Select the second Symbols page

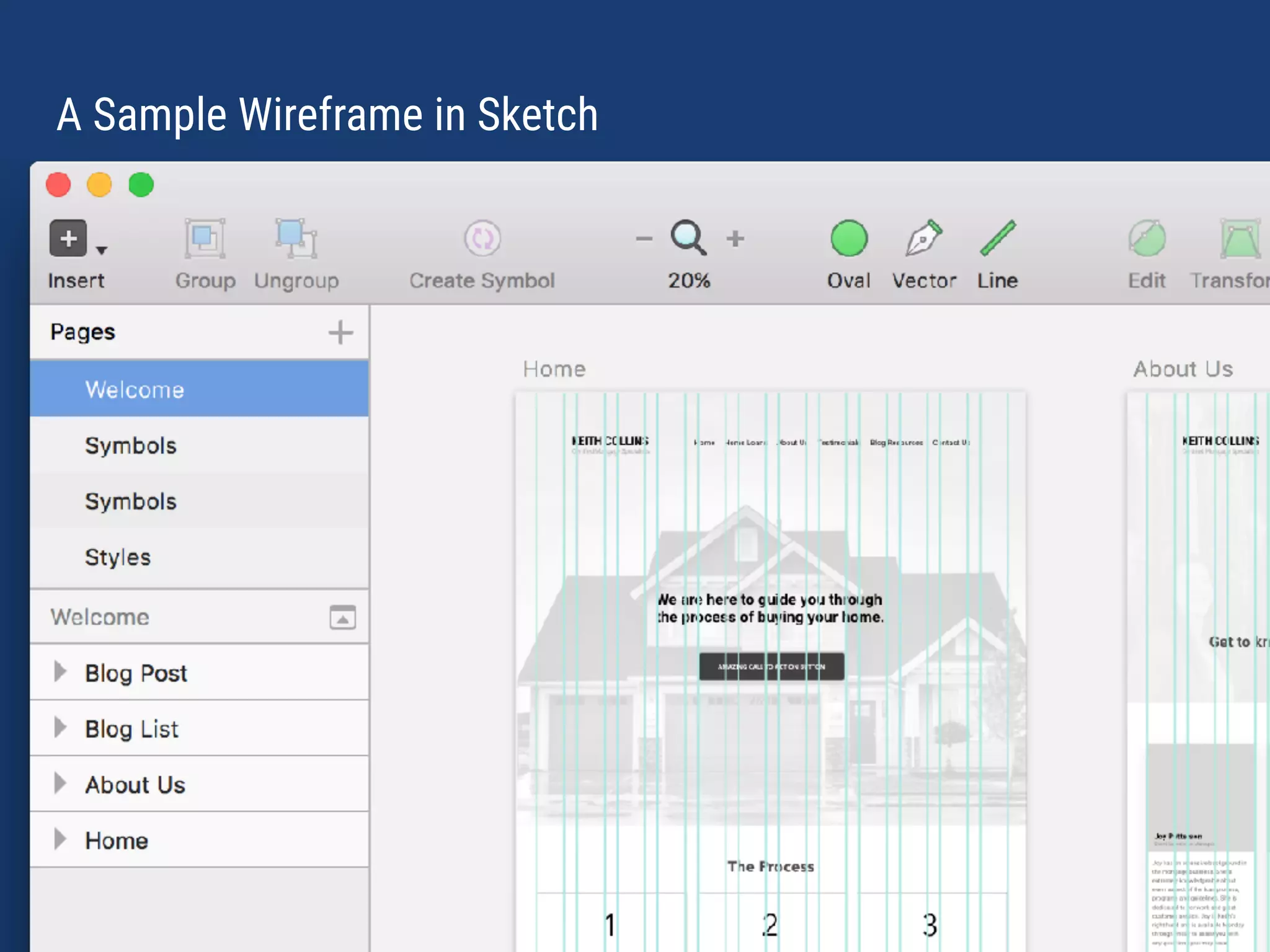(x=199, y=501)
